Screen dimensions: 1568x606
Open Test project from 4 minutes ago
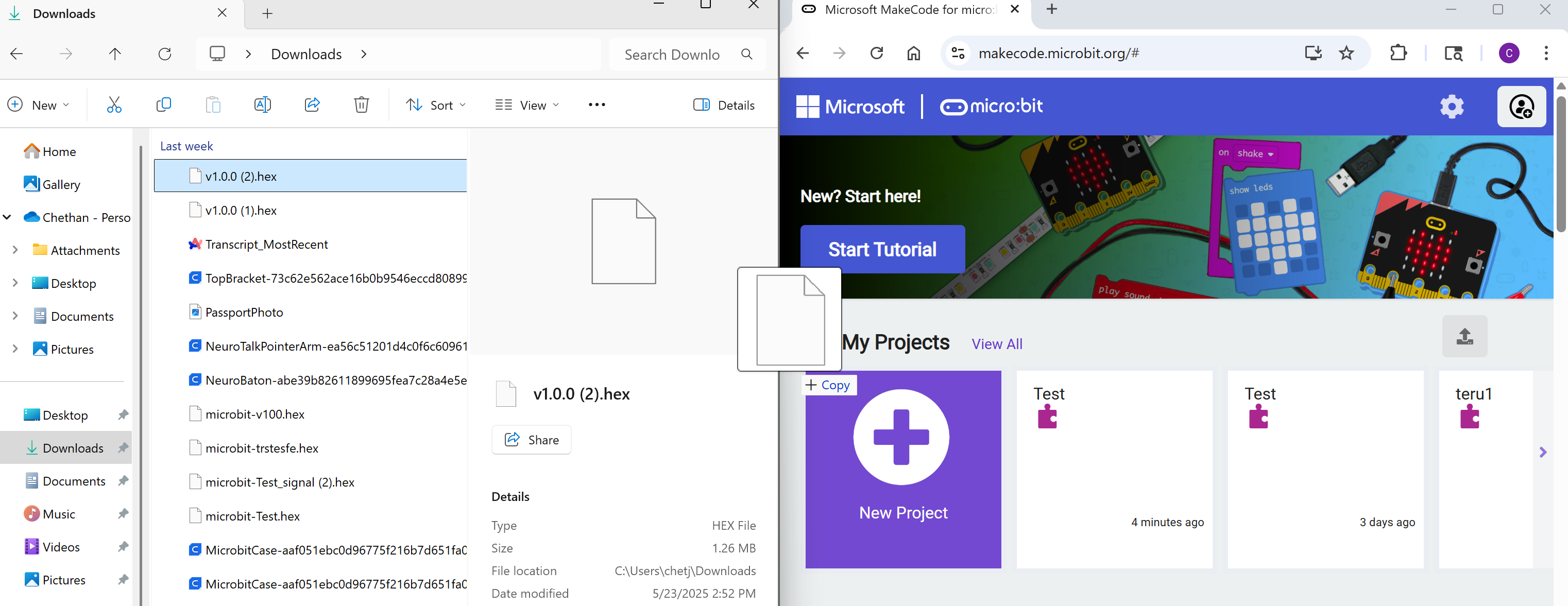point(1114,469)
